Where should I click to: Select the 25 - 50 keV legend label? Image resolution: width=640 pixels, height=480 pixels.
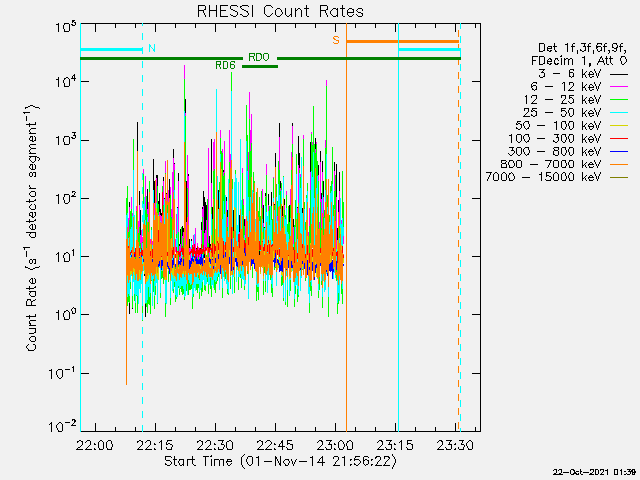tap(562, 112)
